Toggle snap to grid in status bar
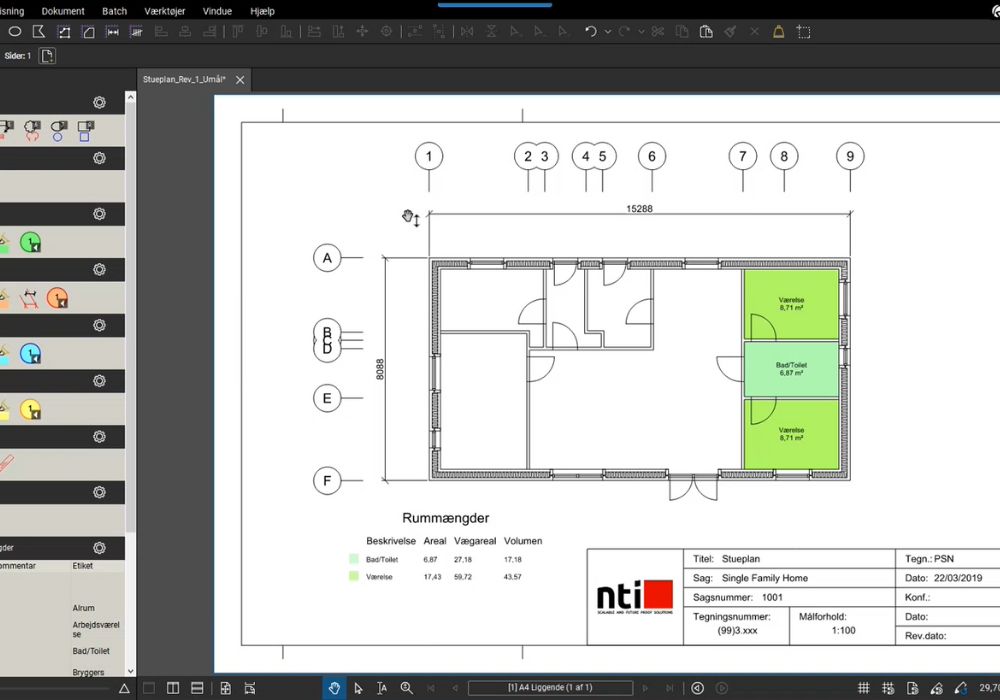Screen dimensions: 1000x700 click(888, 688)
